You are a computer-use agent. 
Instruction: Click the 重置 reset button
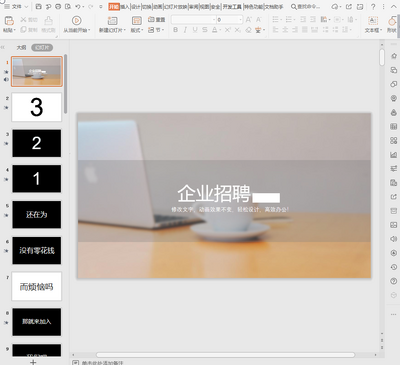[x=156, y=20]
